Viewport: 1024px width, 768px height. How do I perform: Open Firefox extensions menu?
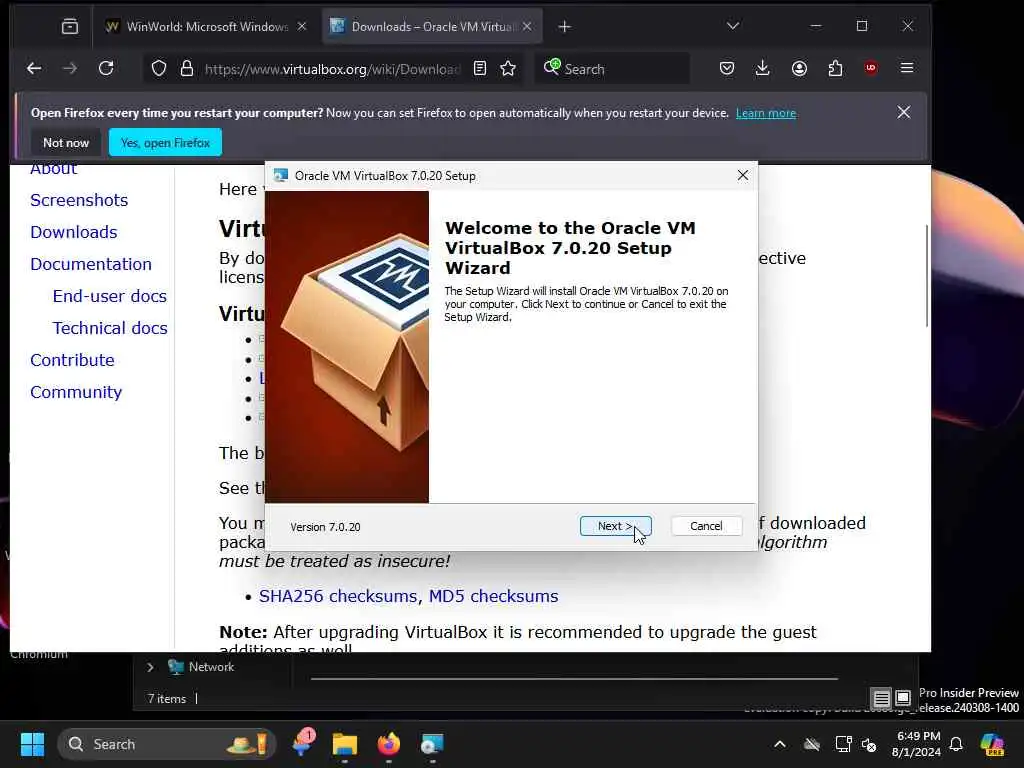click(x=835, y=69)
